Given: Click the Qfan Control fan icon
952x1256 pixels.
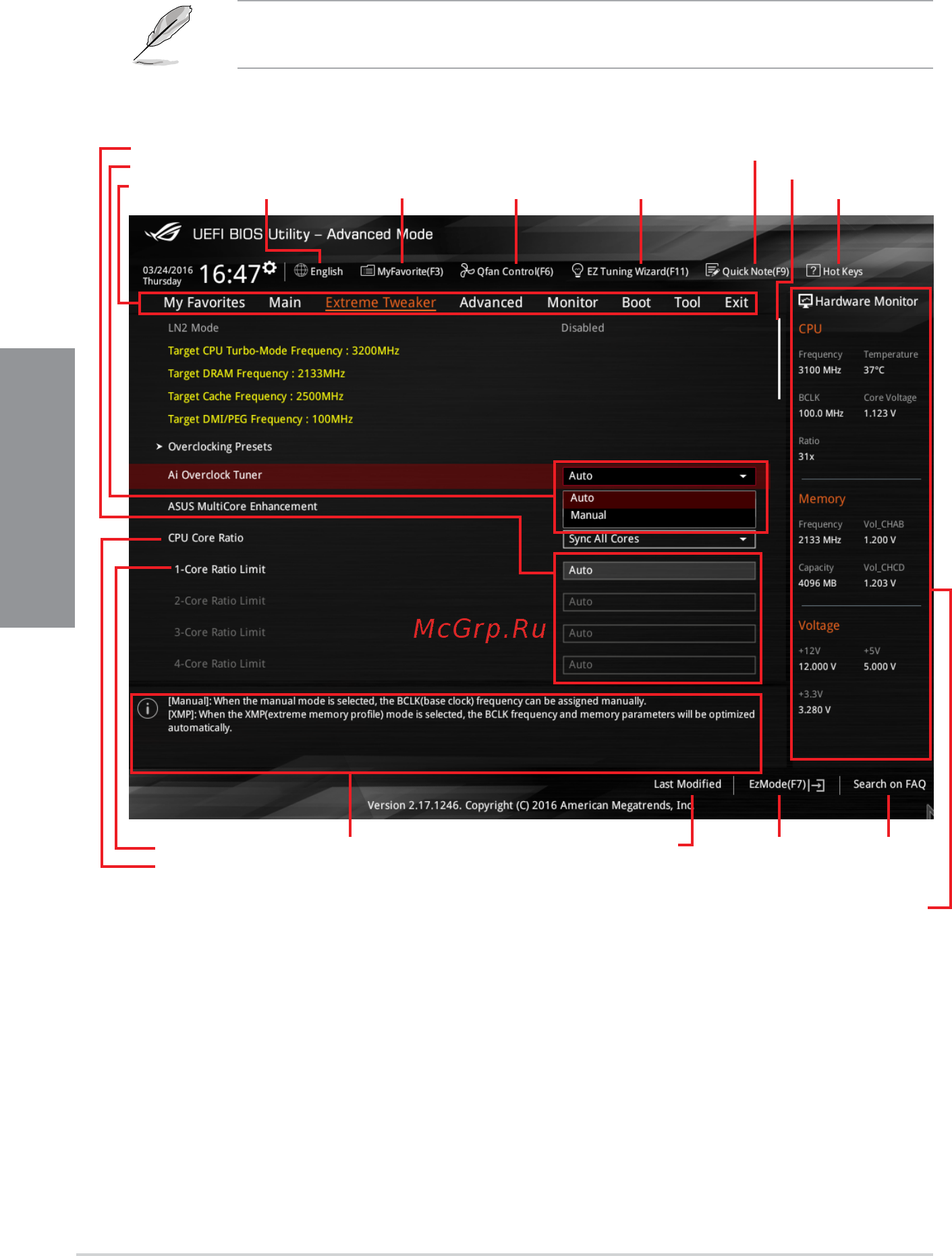Looking at the screenshot, I should pyautogui.click(x=467, y=271).
